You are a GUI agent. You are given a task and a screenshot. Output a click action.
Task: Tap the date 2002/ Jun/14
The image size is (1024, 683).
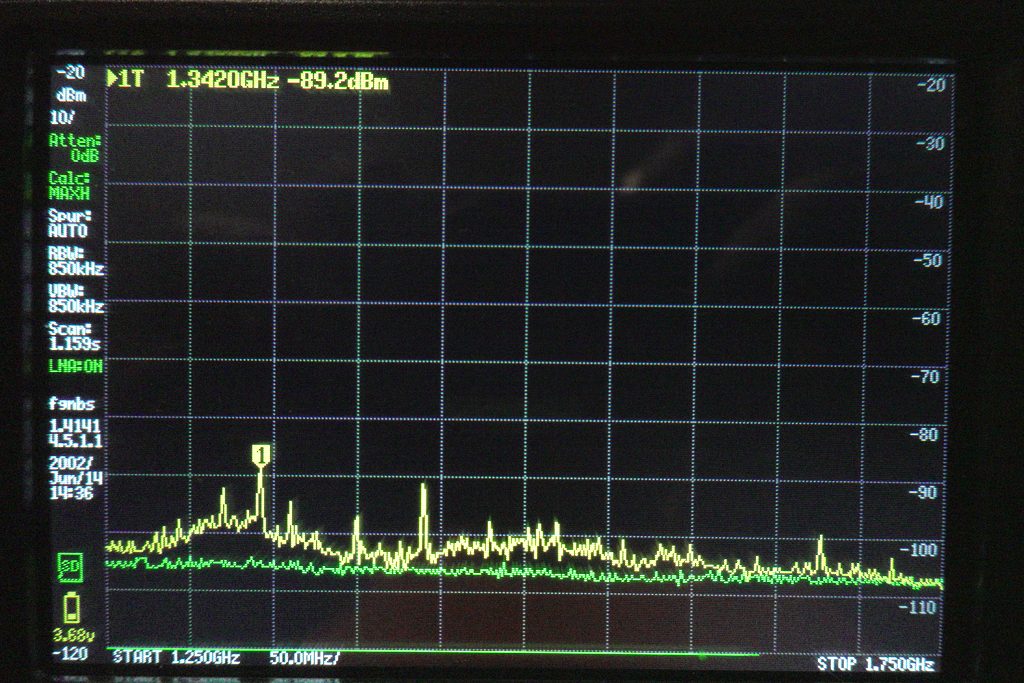point(75,470)
